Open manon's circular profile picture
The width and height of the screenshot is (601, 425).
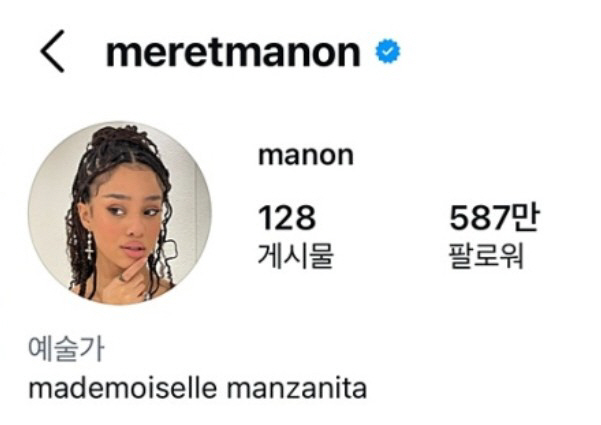[x=120, y=213]
